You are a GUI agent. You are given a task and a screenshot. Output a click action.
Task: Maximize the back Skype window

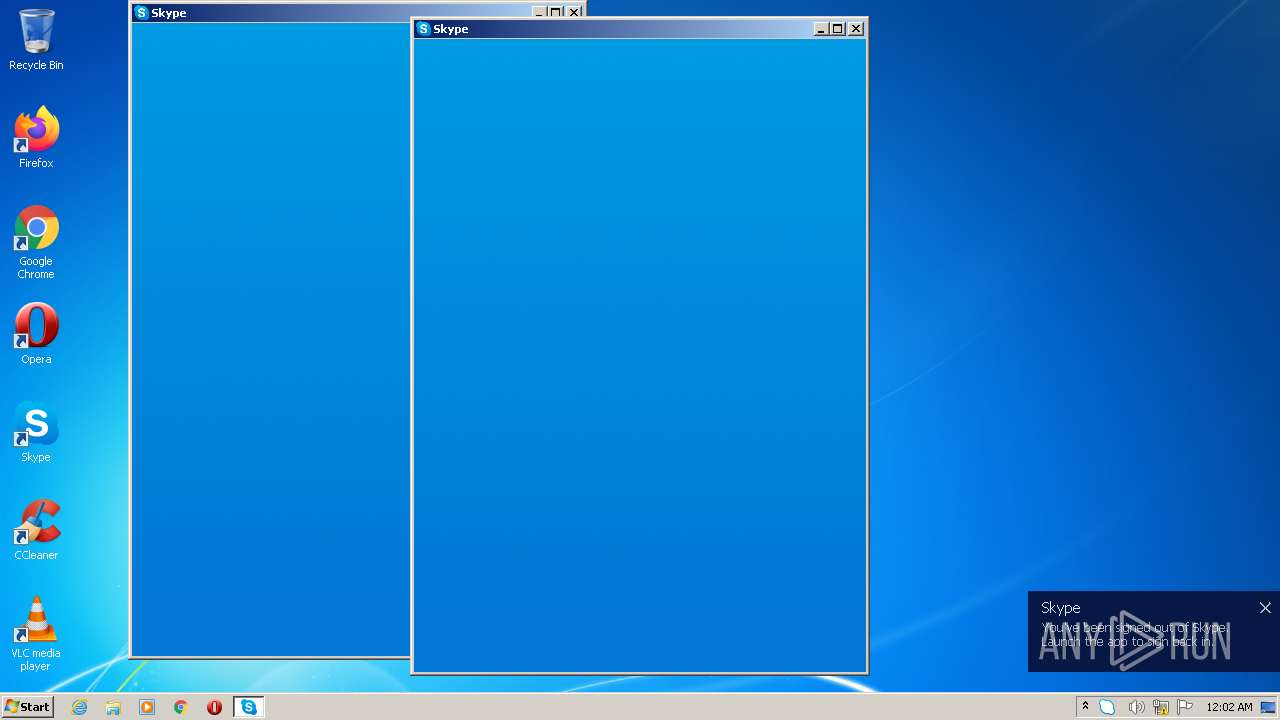[556, 12]
